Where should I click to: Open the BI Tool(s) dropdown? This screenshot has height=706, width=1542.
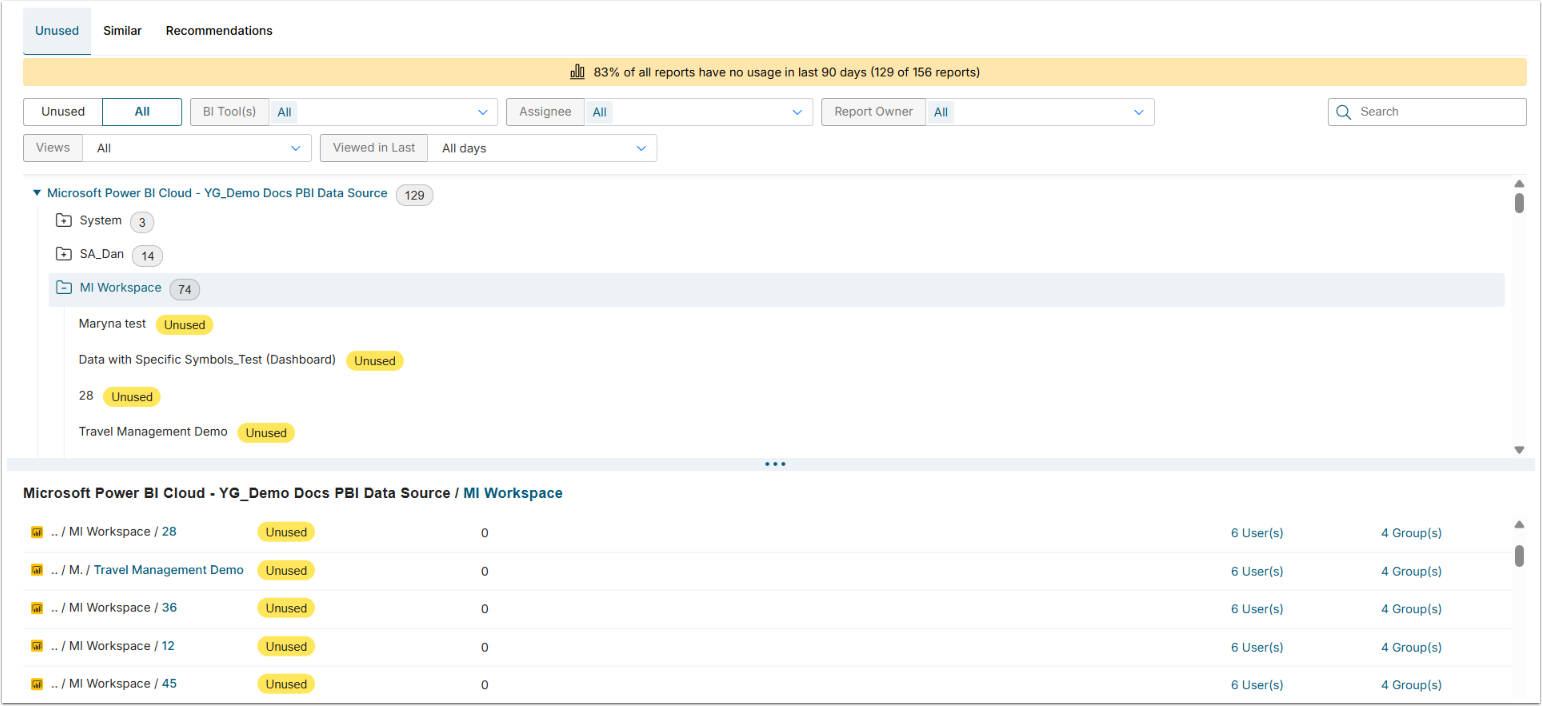(x=344, y=112)
